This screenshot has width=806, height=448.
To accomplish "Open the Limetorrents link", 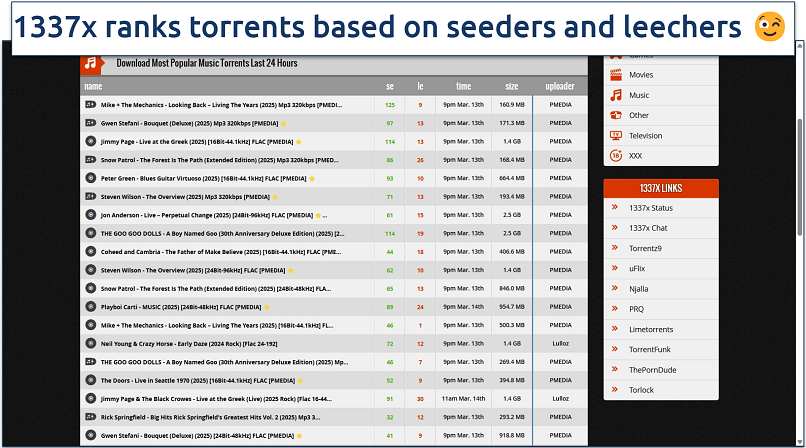I will click(651, 329).
